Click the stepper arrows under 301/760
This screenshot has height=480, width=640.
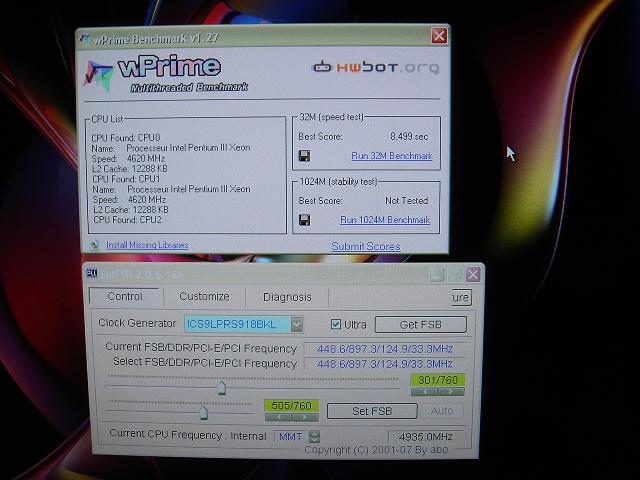click(438, 392)
